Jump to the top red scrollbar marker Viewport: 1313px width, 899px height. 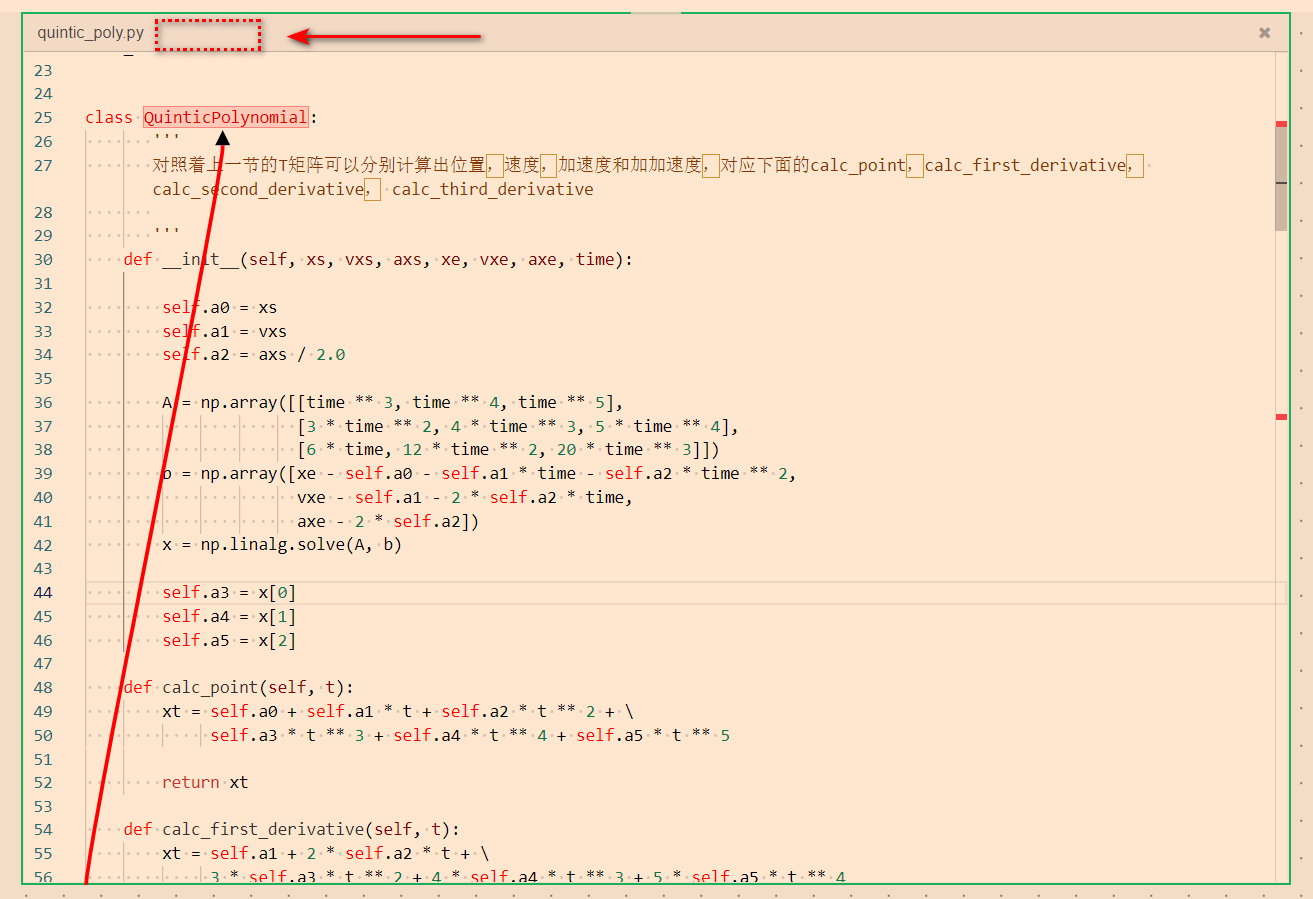[1281, 124]
